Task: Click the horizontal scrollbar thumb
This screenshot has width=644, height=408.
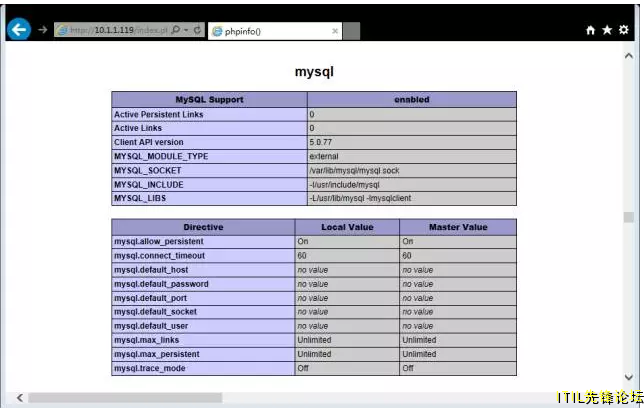Action: [x=125, y=398]
